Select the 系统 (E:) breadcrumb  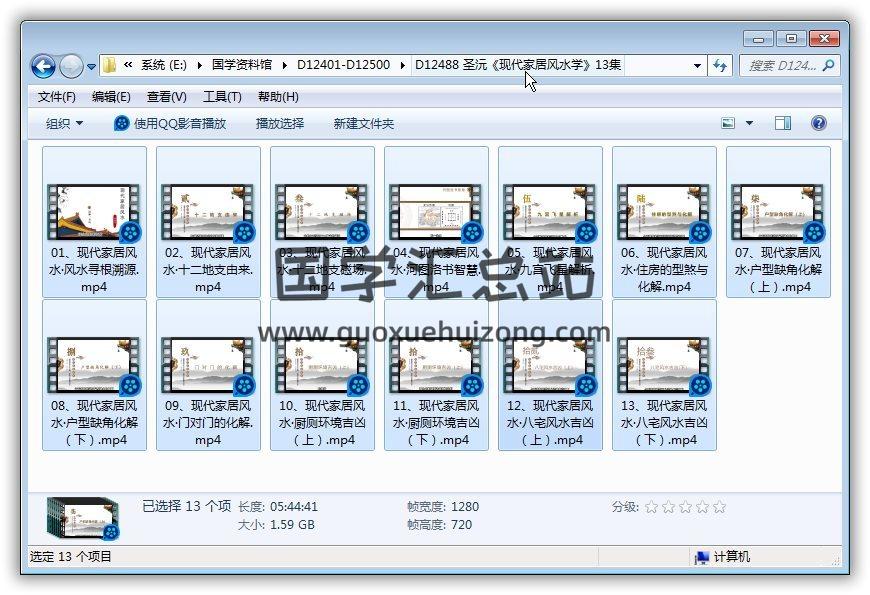click(163, 65)
